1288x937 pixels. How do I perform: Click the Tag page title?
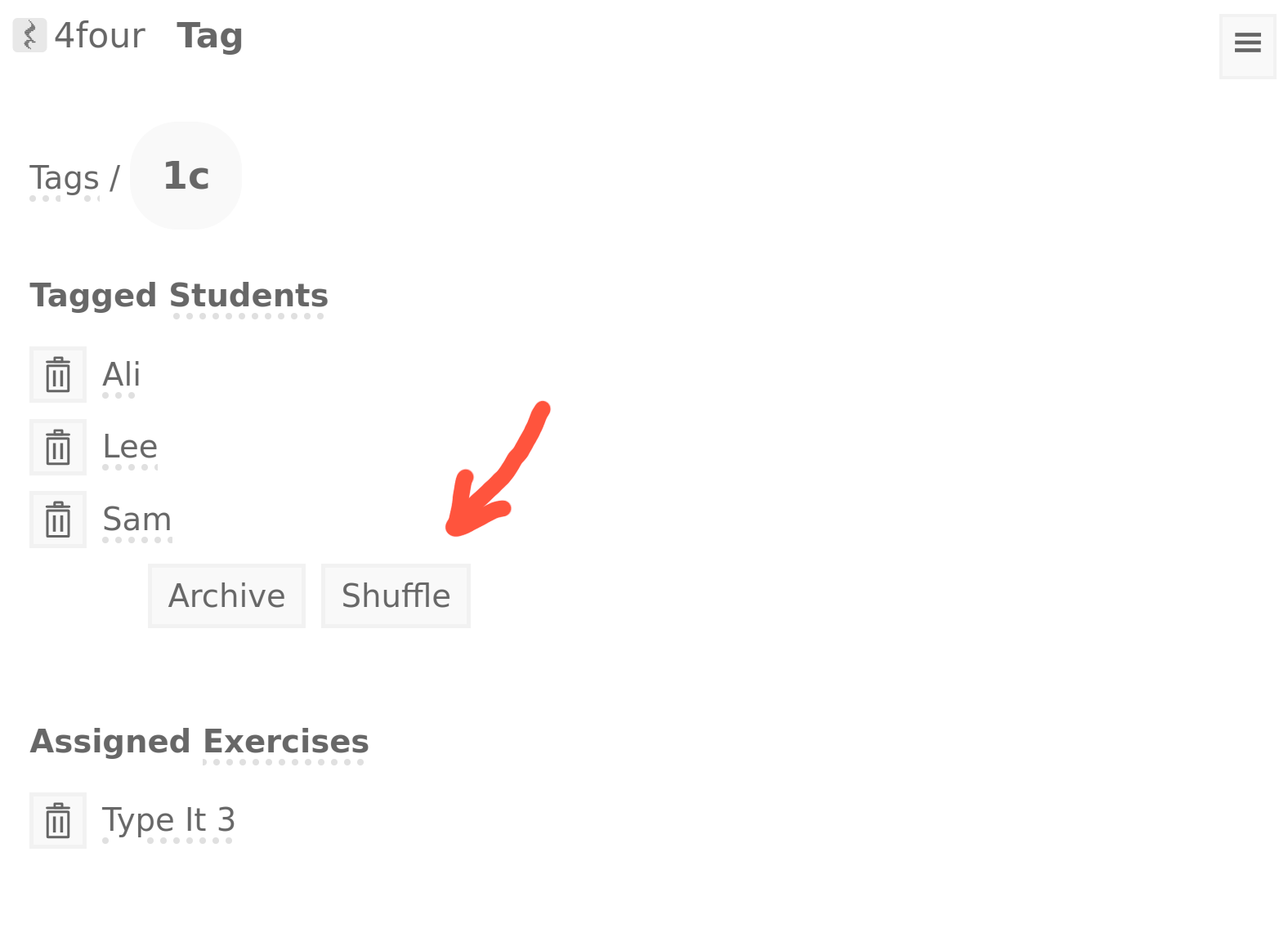pyautogui.click(x=210, y=36)
